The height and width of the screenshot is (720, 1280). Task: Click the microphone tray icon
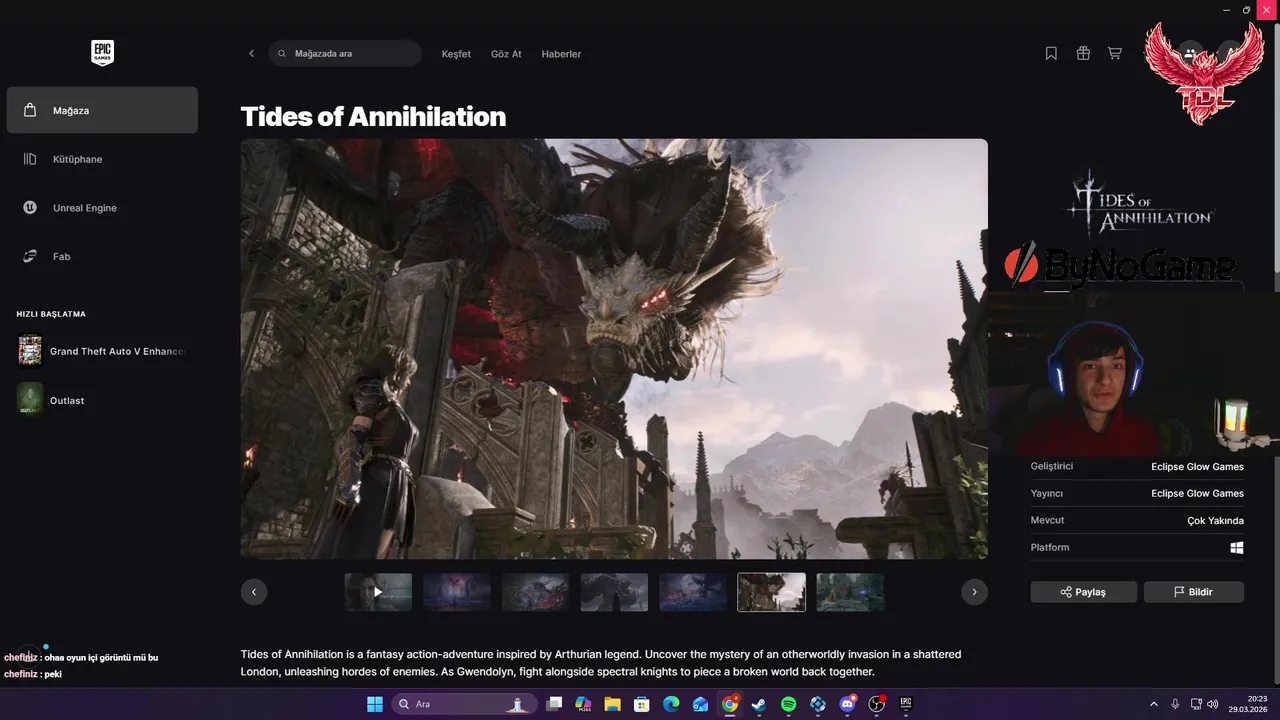1175,704
